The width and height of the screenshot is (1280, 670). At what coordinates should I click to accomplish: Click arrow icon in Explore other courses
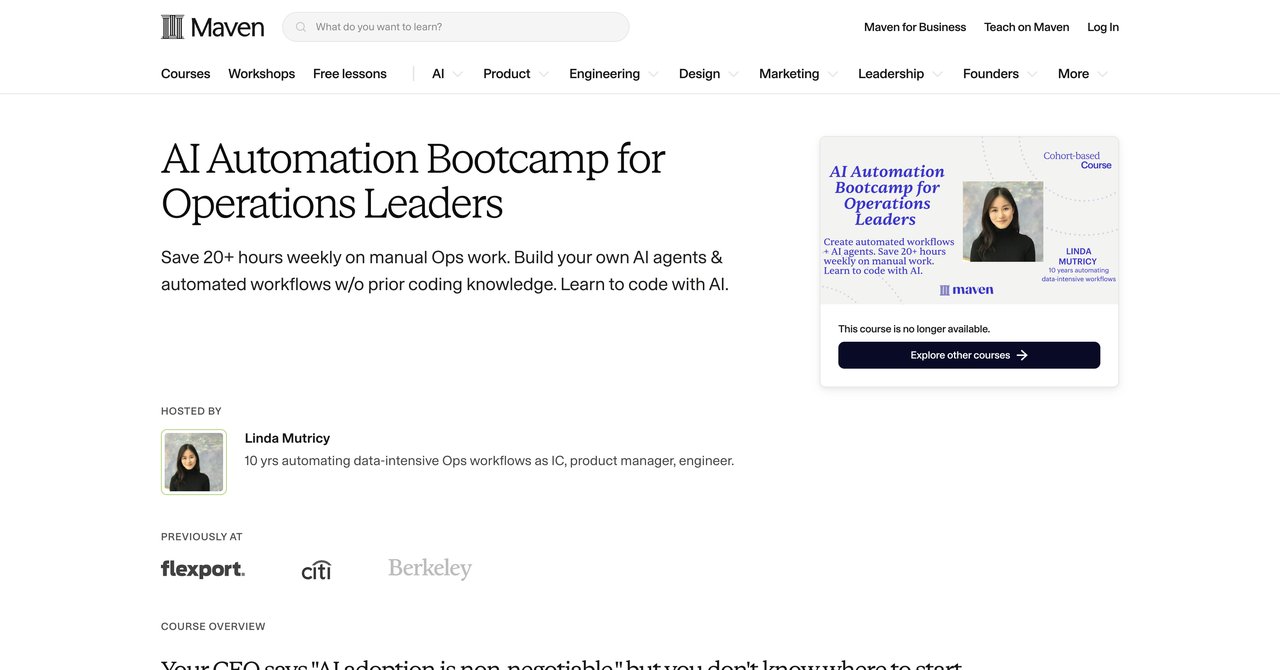click(1022, 355)
